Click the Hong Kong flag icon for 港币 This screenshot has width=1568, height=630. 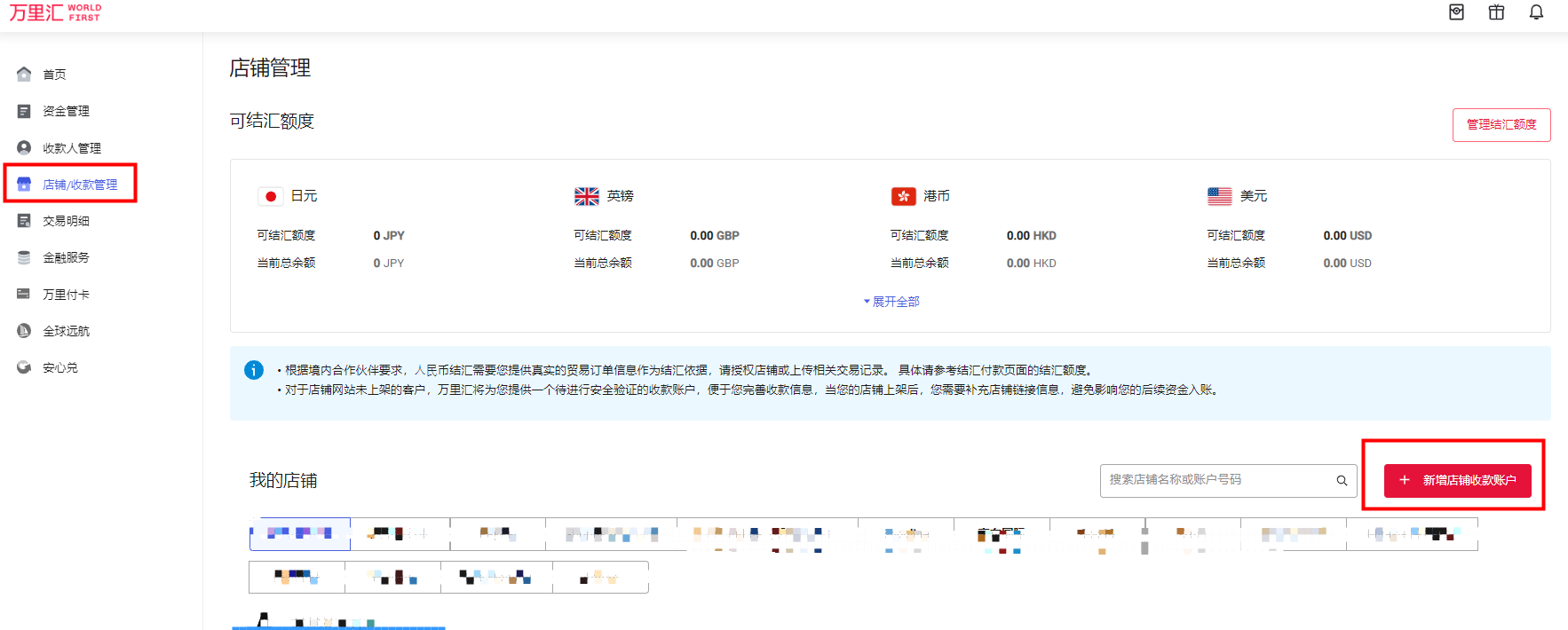point(903,196)
